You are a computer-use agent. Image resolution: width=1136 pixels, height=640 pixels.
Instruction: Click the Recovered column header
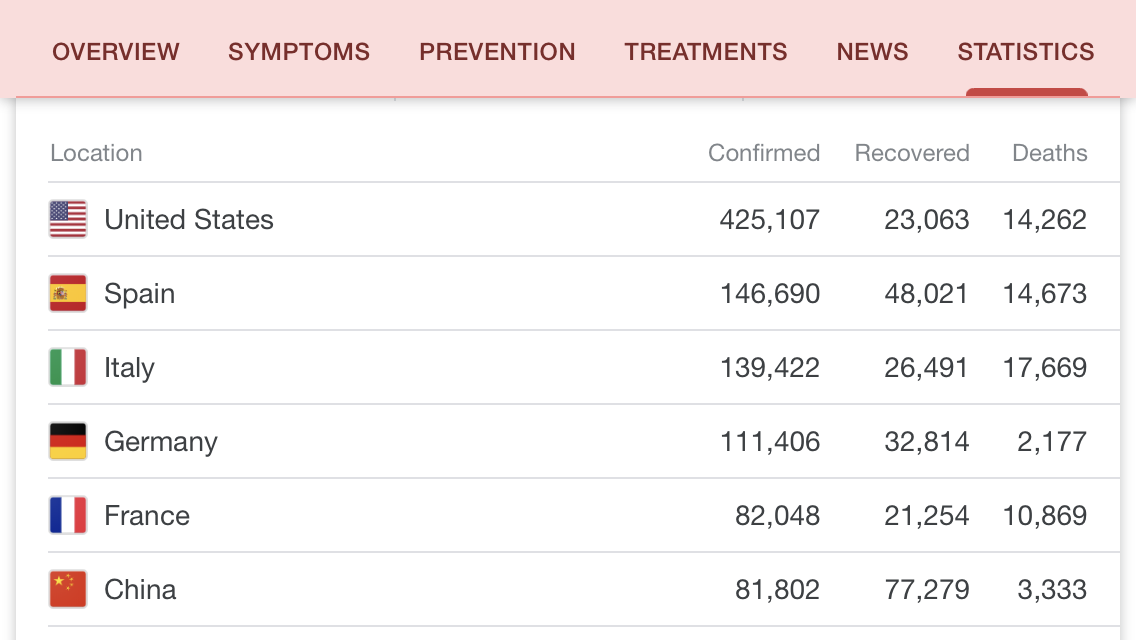pos(912,153)
